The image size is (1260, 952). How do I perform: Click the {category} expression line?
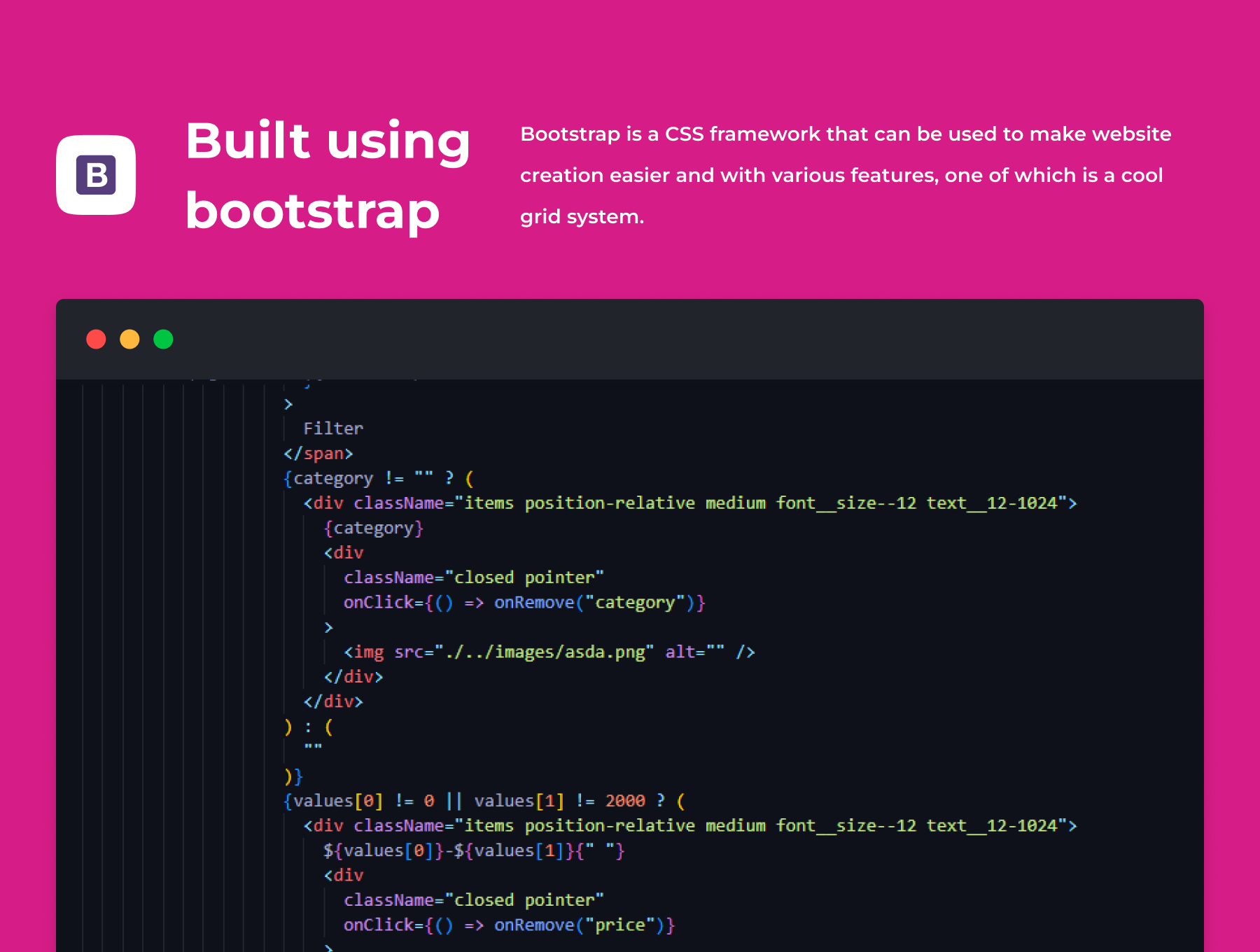(374, 528)
